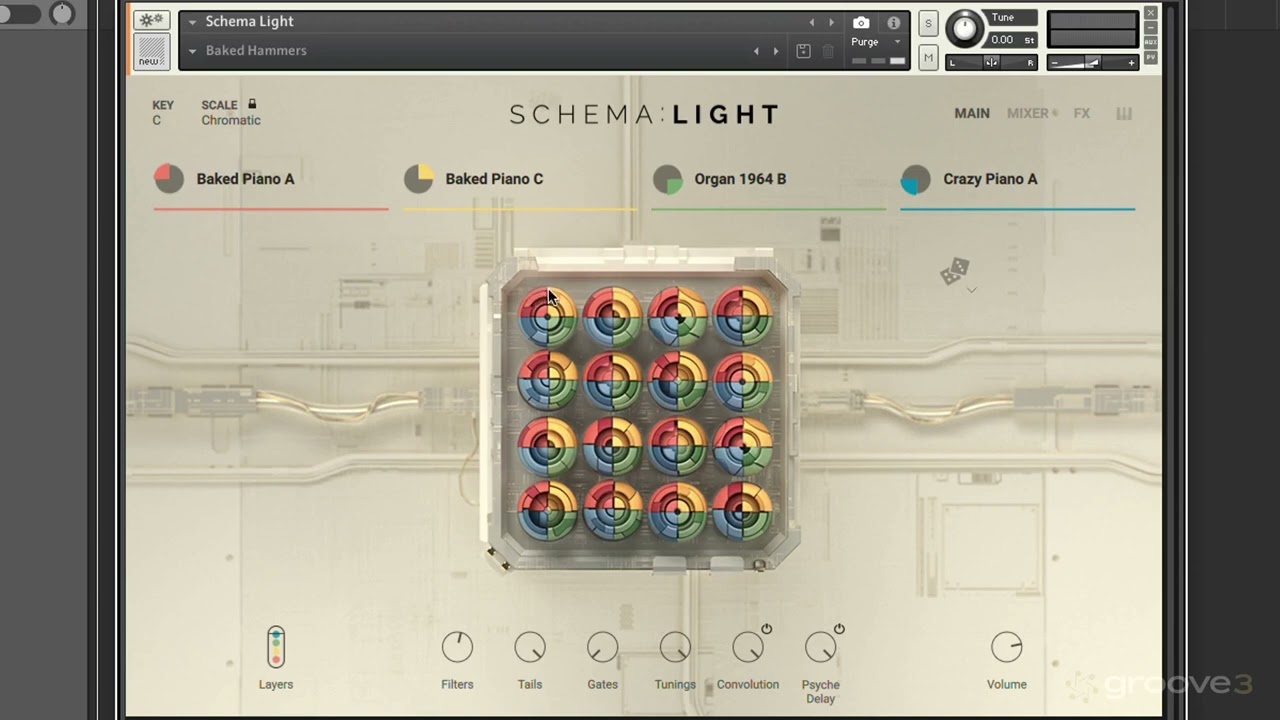1280x720 pixels.
Task: Solo the instrument with S button
Action: pyautogui.click(x=928, y=24)
